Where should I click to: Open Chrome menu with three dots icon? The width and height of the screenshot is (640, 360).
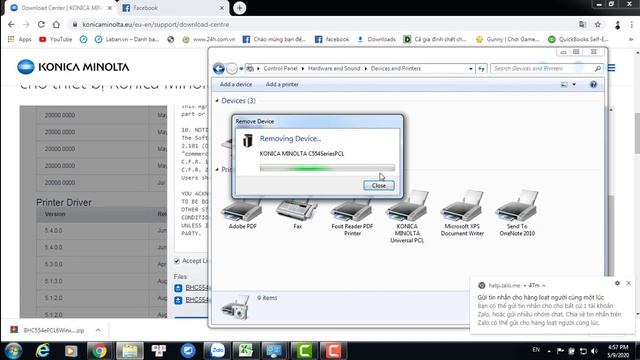[632, 25]
